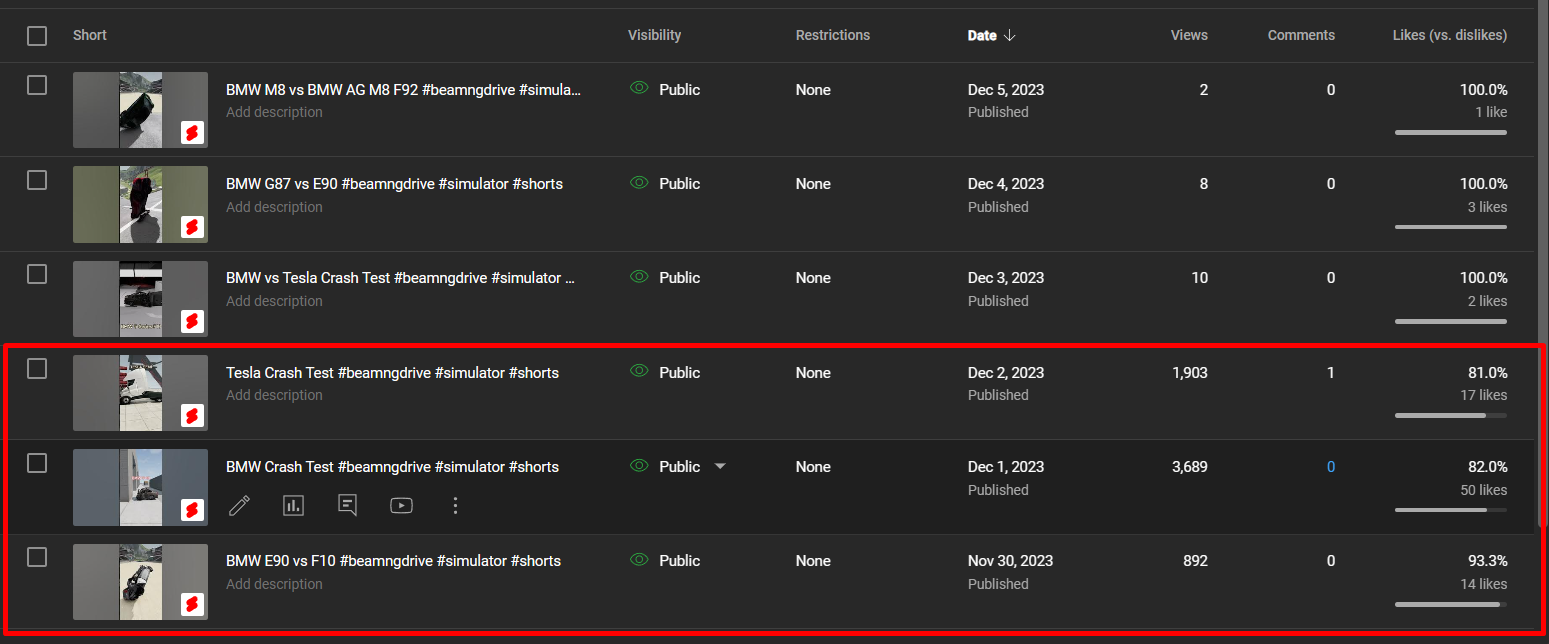Click the Nov 30, 2023 date cell
This screenshot has height=644, width=1549.
tap(1010, 561)
